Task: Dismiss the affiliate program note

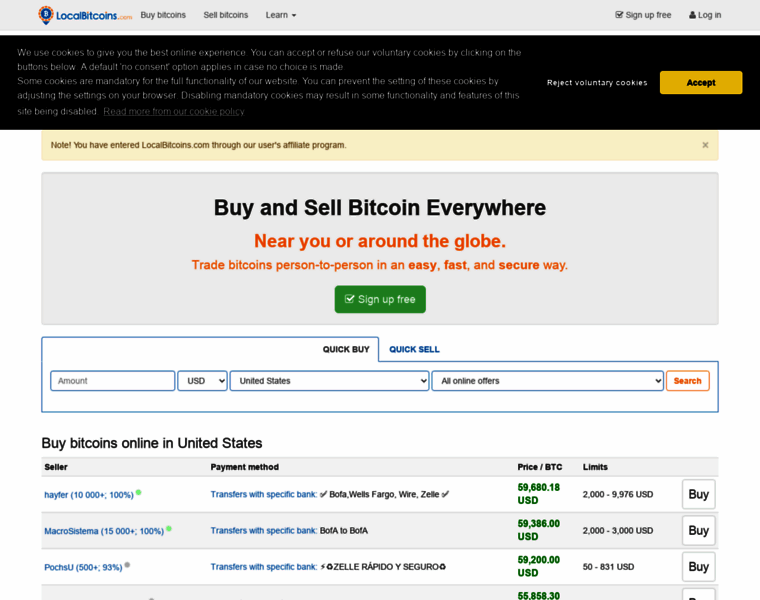Action: [705, 145]
